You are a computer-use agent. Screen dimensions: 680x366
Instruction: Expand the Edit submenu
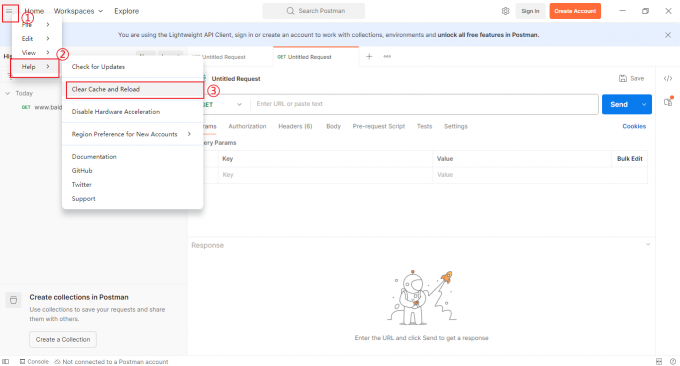pos(36,39)
